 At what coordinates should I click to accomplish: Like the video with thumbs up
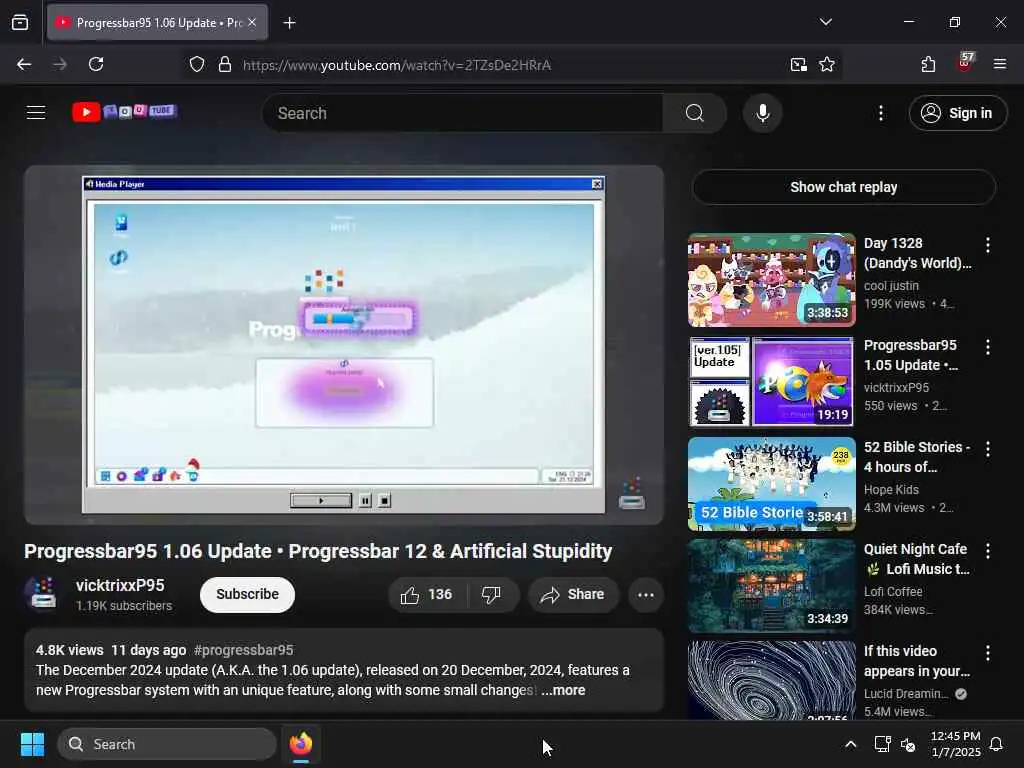(426, 594)
